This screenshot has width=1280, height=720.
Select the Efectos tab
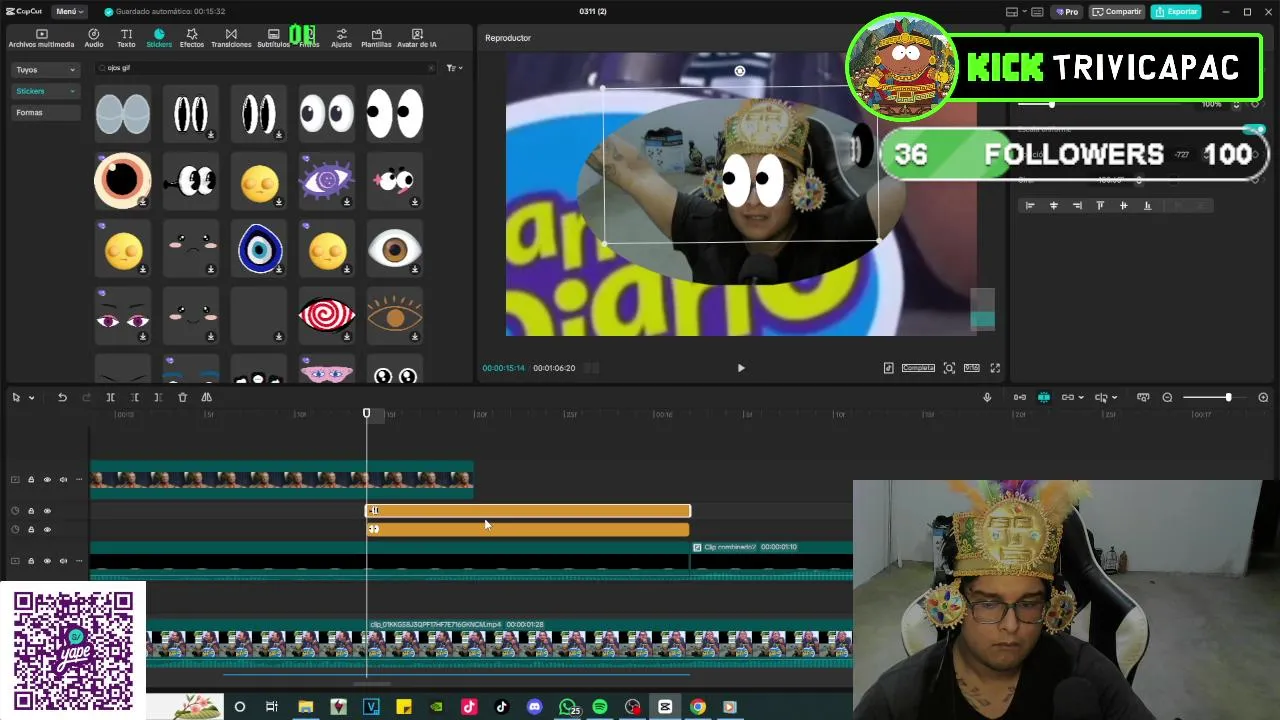[x=192, y=38]
